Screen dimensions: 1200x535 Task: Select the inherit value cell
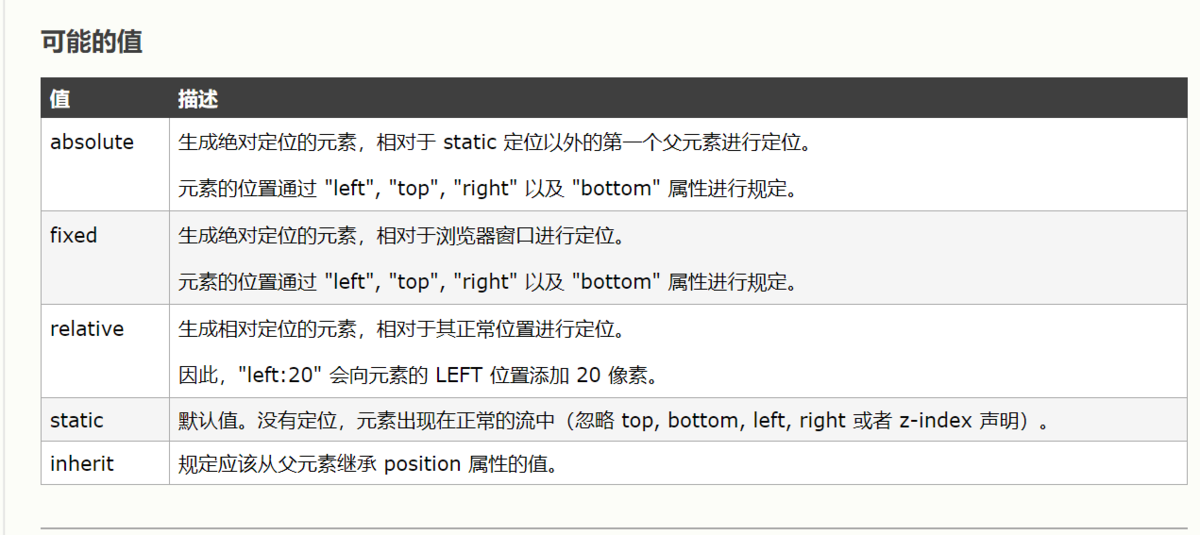[x=82, y=464]
